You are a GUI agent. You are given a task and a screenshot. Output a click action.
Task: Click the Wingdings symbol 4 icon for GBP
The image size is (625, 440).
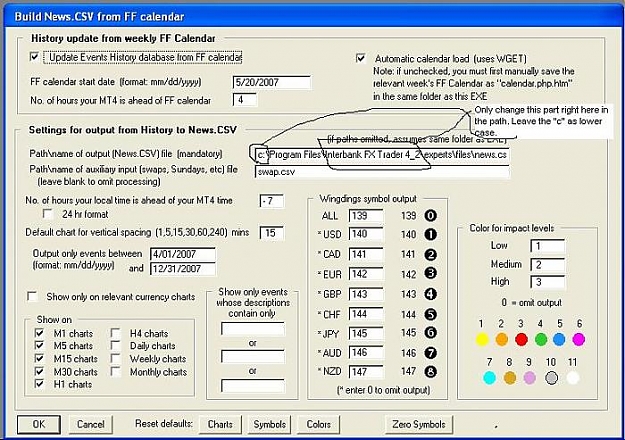pos(430,294)
